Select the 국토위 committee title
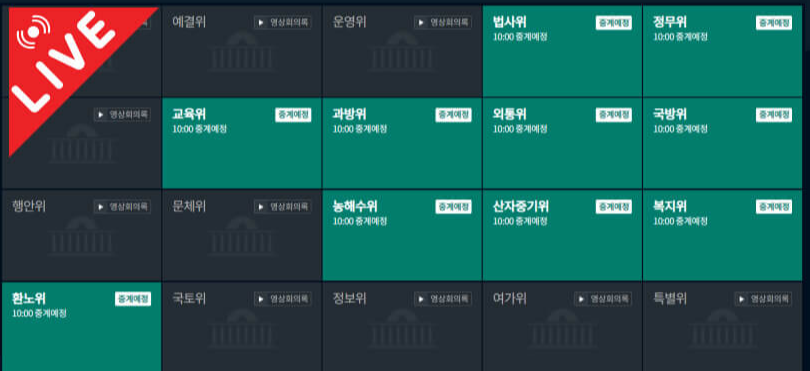The image size is (810, 371). [x=189, y=299]
